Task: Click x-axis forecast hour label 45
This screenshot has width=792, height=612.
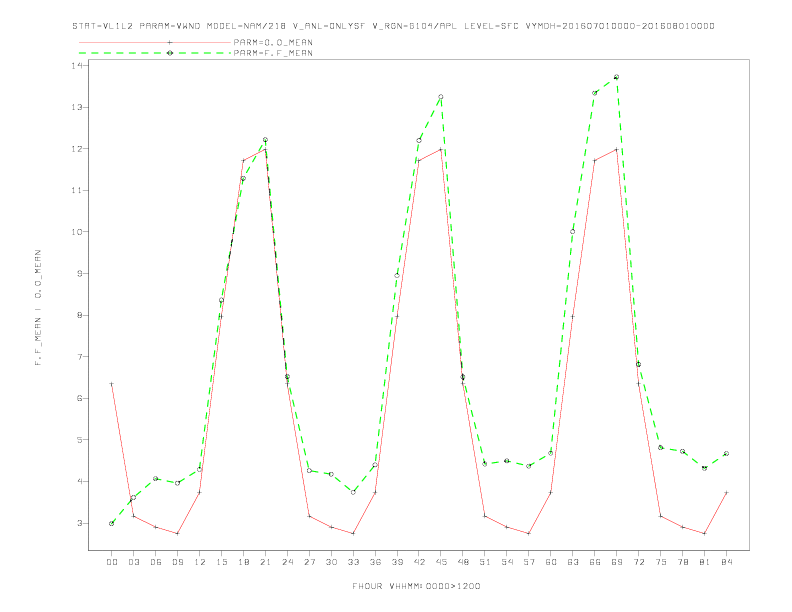Action: point(441,562)
